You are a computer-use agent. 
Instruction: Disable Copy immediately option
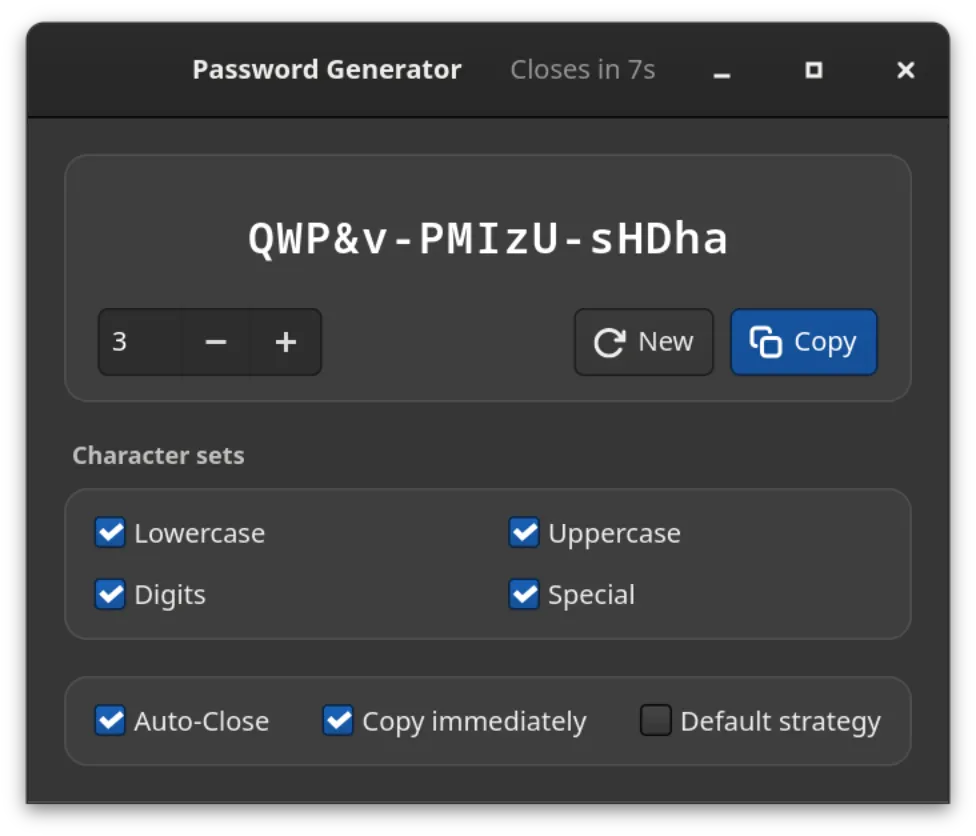(x=338, y=721)
